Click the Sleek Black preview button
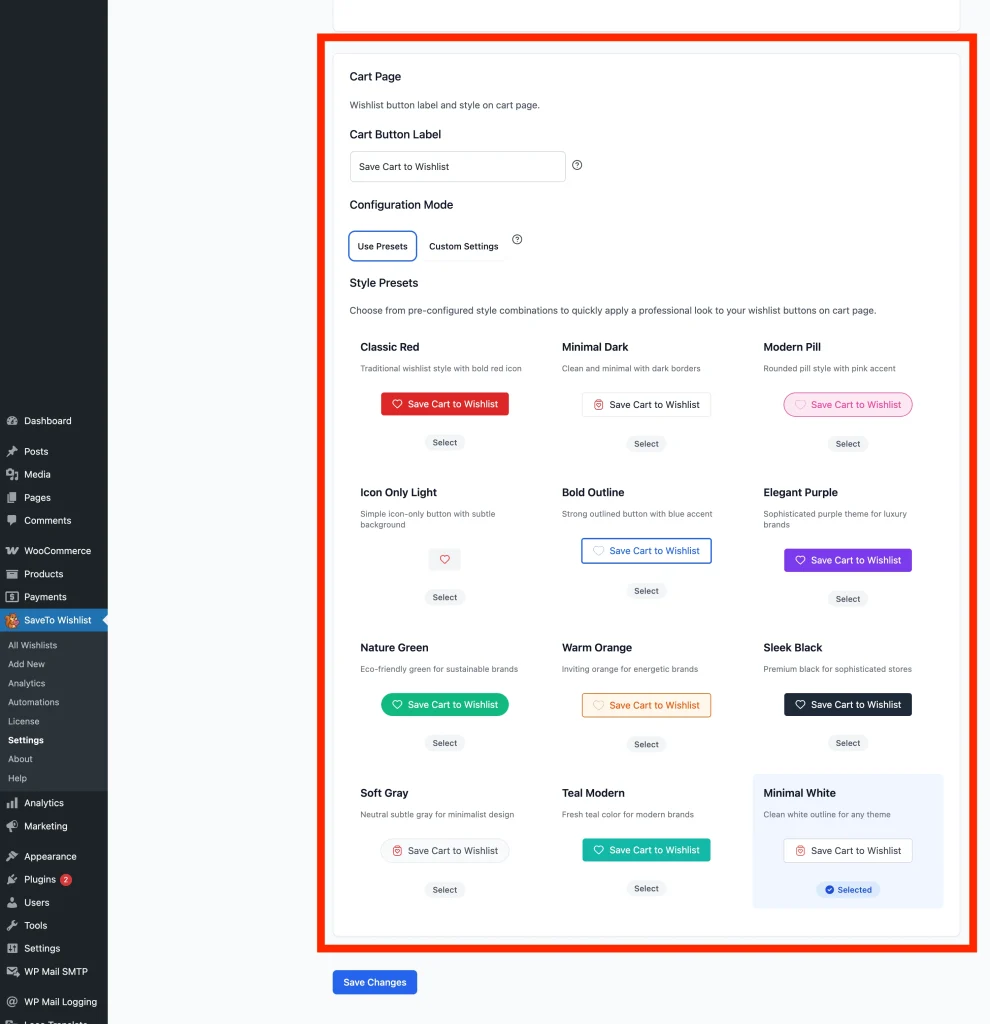The image size is (990, 1024). click(x=848, y=705)
